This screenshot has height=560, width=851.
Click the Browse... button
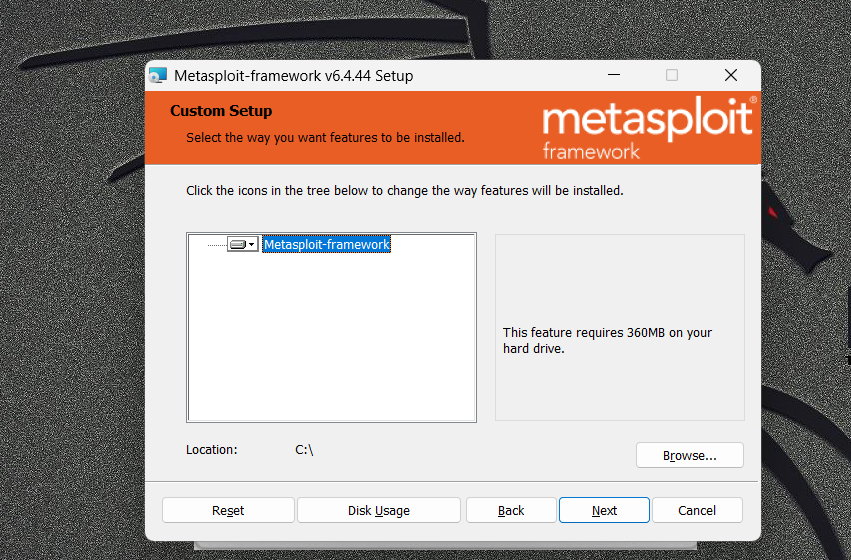[689, 455]
